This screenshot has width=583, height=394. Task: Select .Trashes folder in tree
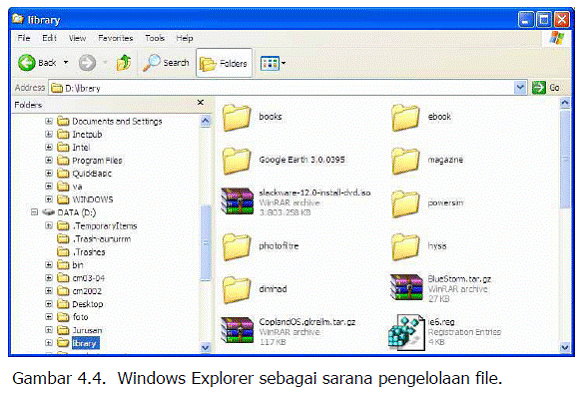click(81, 252)
